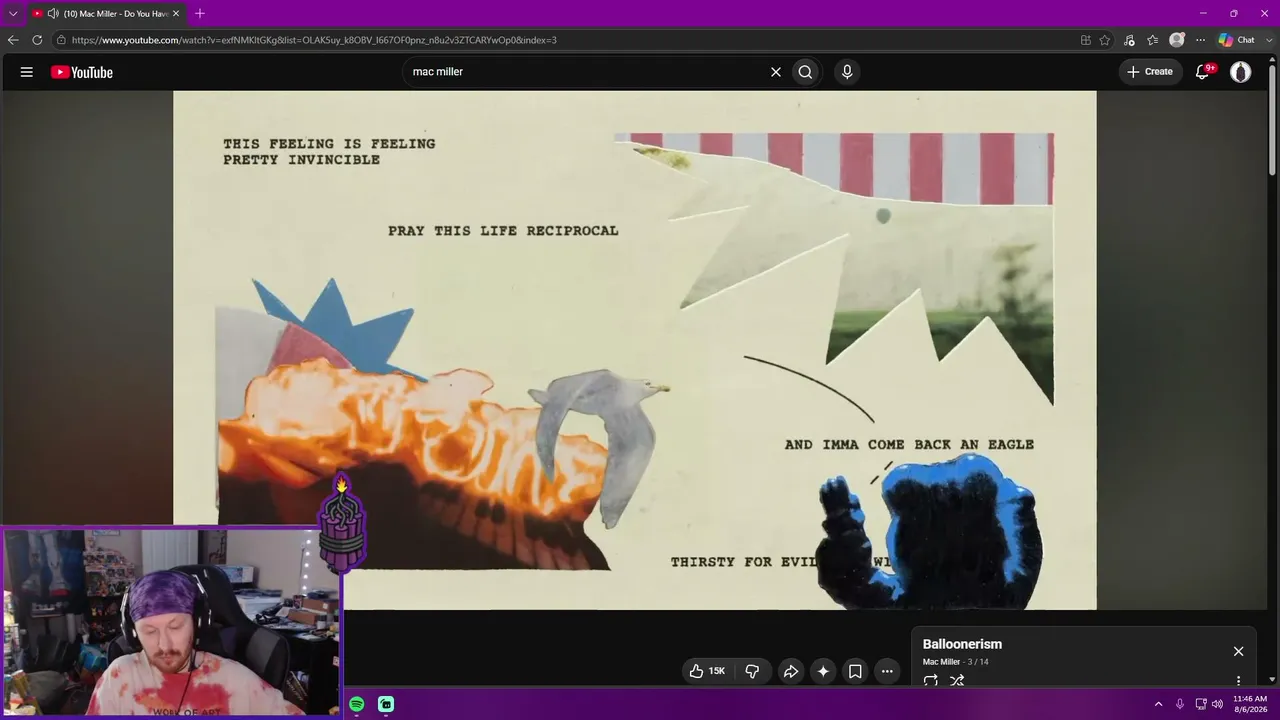Screen dimensions: 1280x720
Task: Share the video using arrow button
Action: tap(790, 671)
